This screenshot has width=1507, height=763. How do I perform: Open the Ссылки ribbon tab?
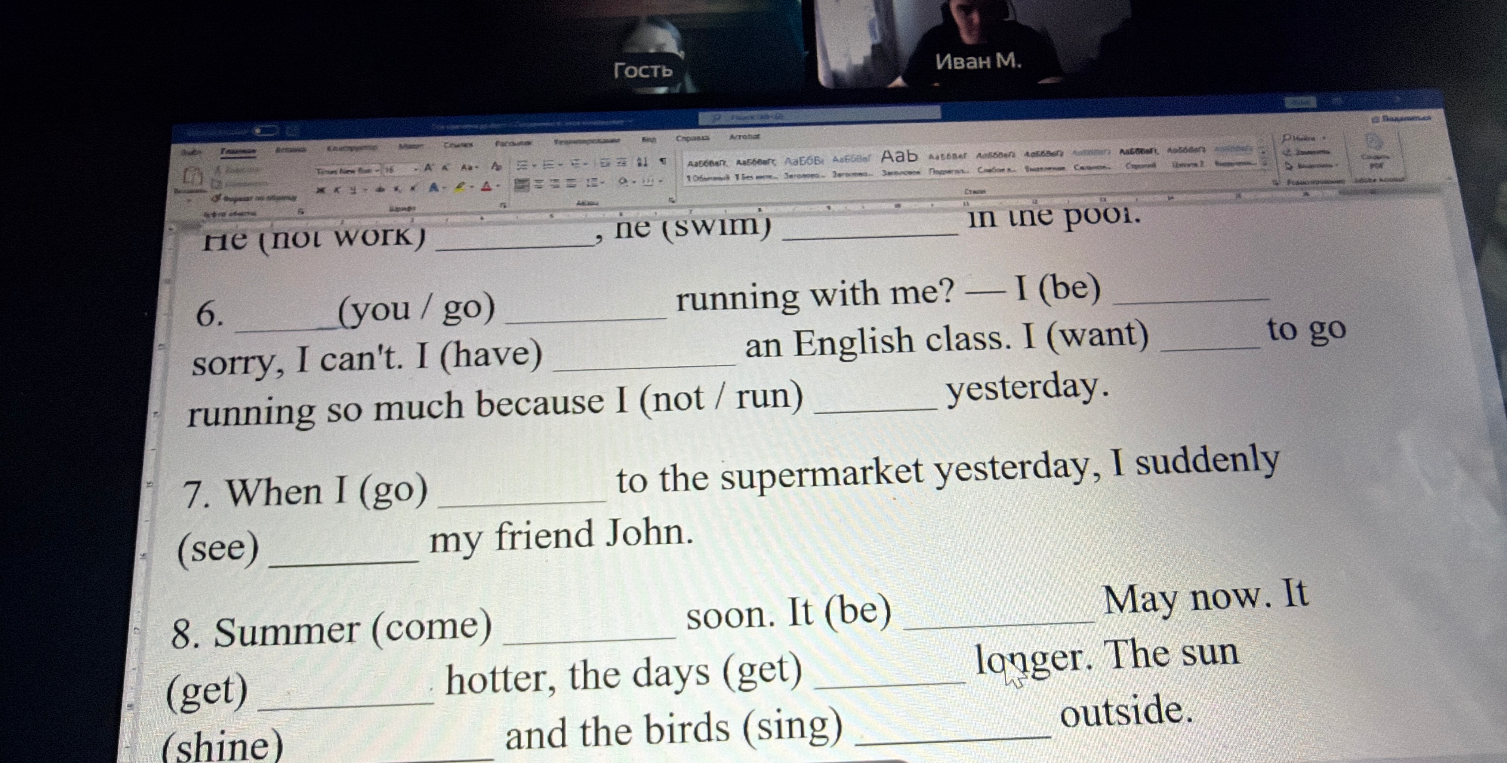[457, 145]
